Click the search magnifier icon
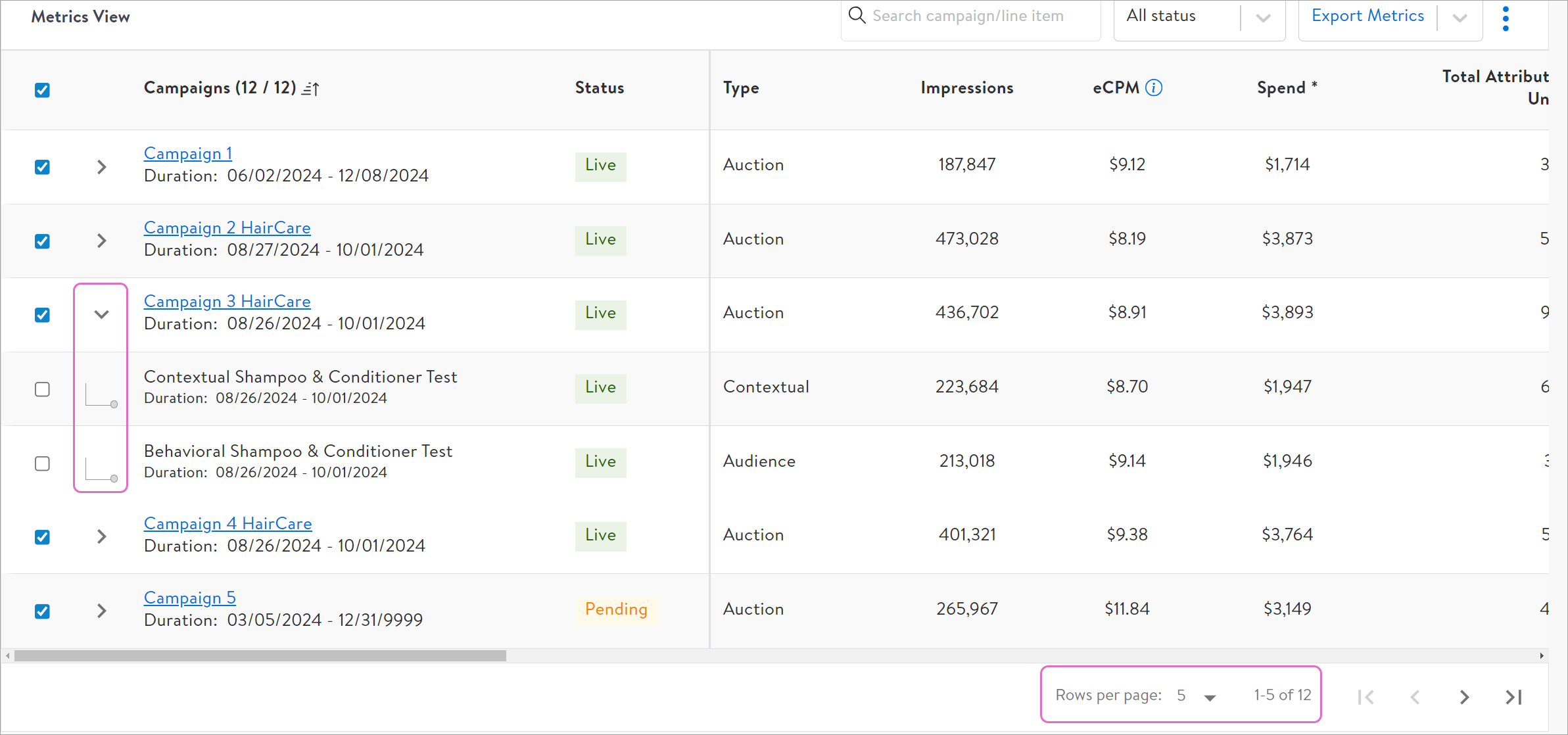1568x735 pixels. click(857, 15)
